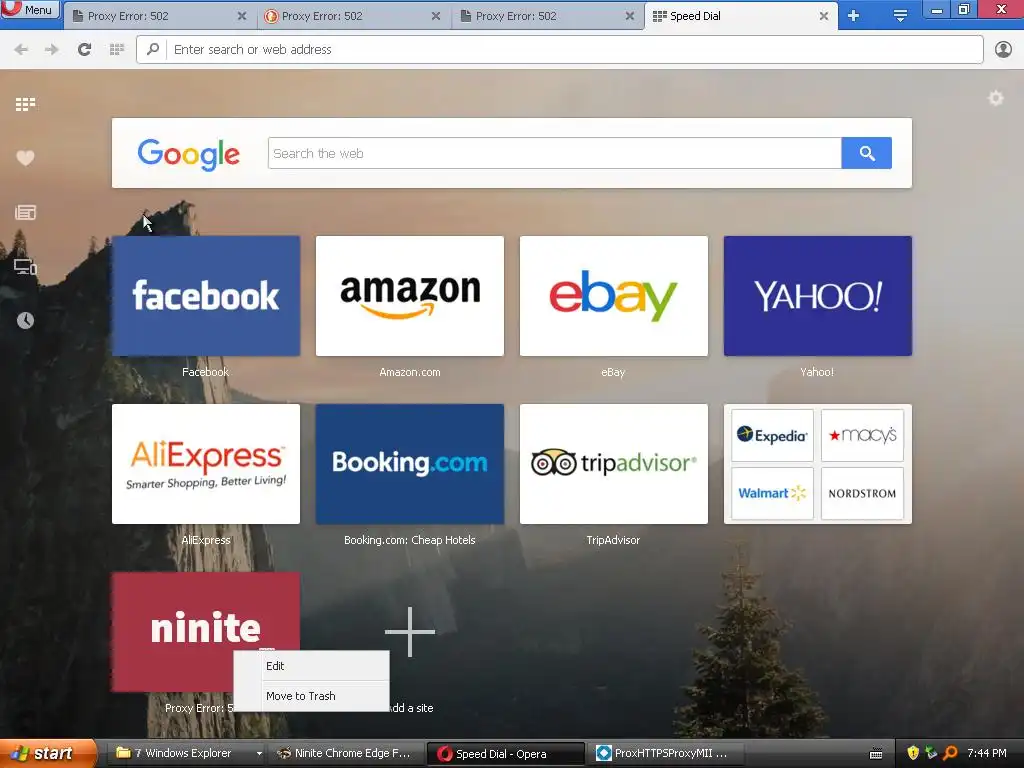Expand the Windows Explorer taskbar group arrow

[259, 754]
